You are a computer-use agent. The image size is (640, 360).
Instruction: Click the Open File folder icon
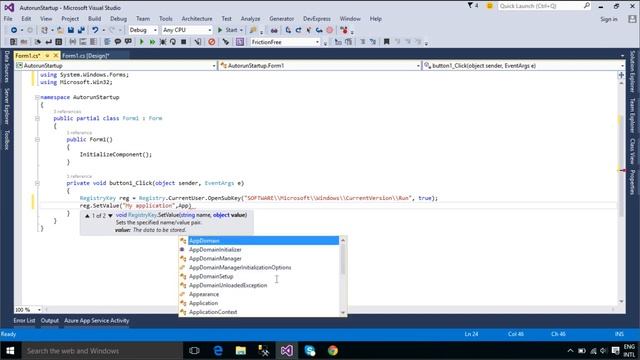[60, 30]
